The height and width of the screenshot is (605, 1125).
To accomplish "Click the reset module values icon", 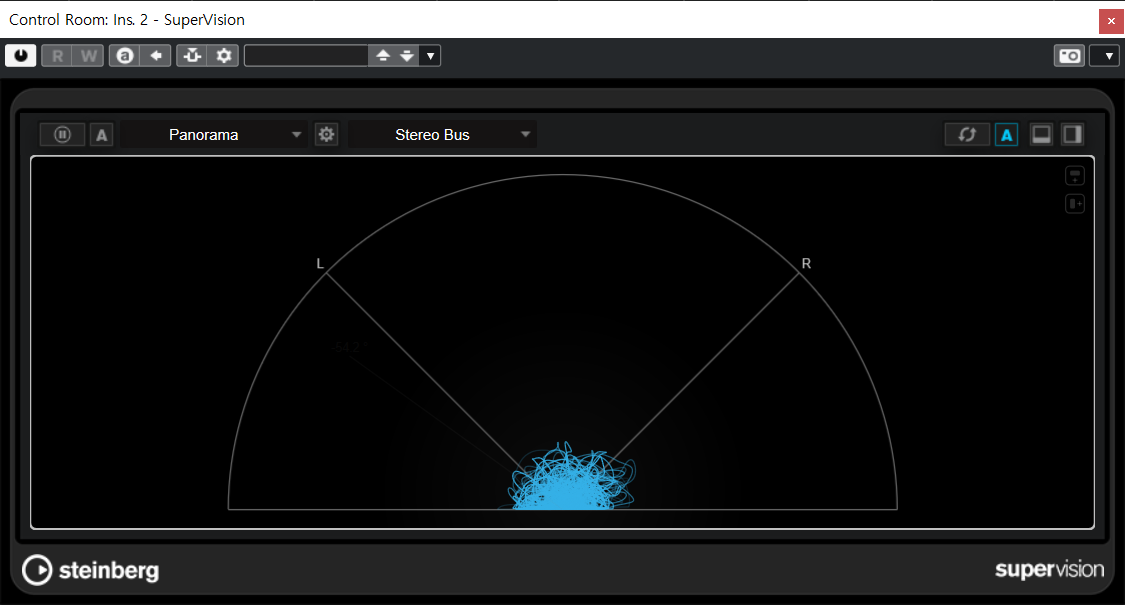I will click(967, 135).
